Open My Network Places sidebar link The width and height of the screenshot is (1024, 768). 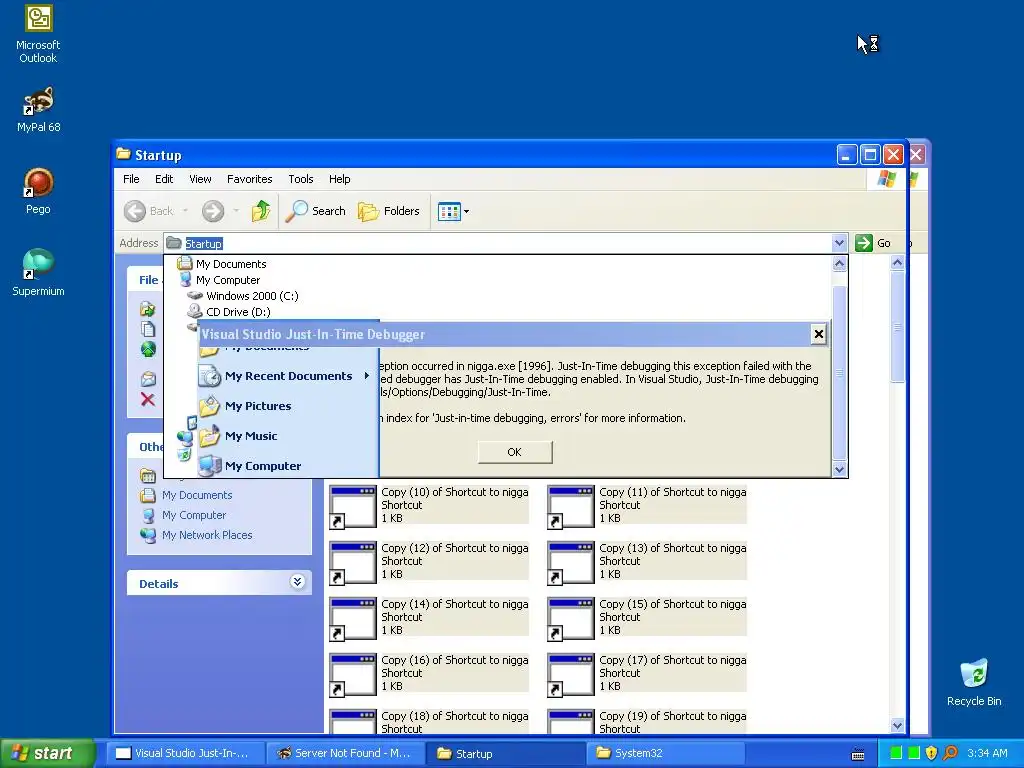207,535
